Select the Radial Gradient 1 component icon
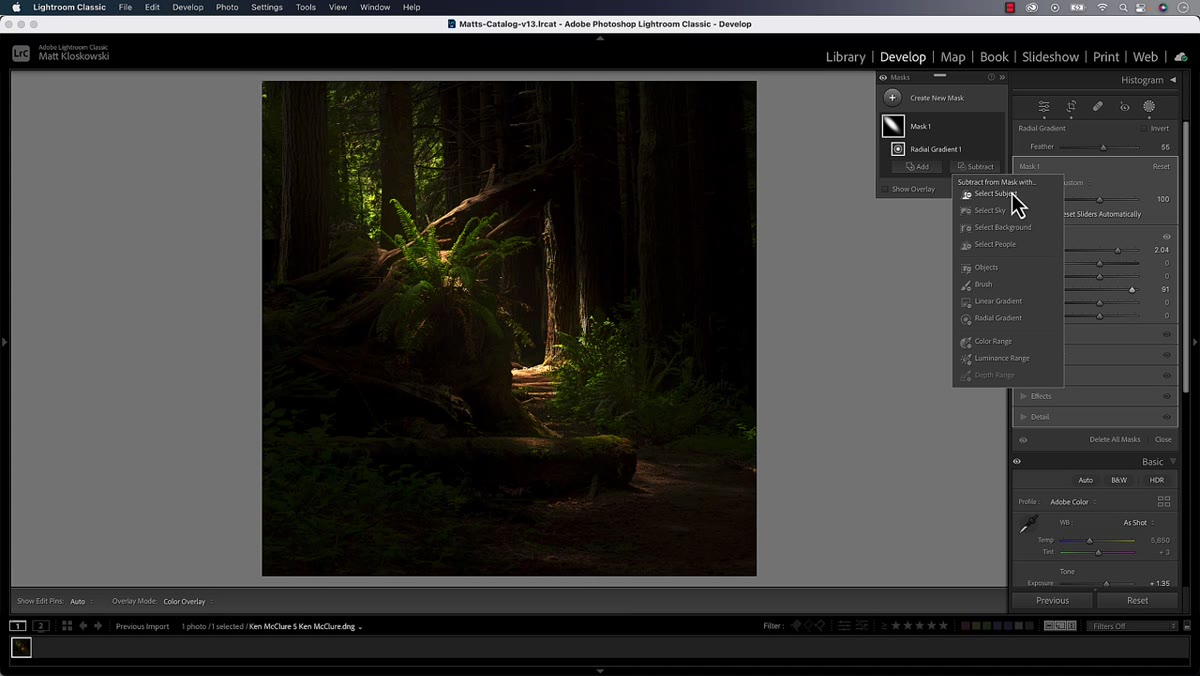This screenshot has height=676, width=1200. (898, 149)
